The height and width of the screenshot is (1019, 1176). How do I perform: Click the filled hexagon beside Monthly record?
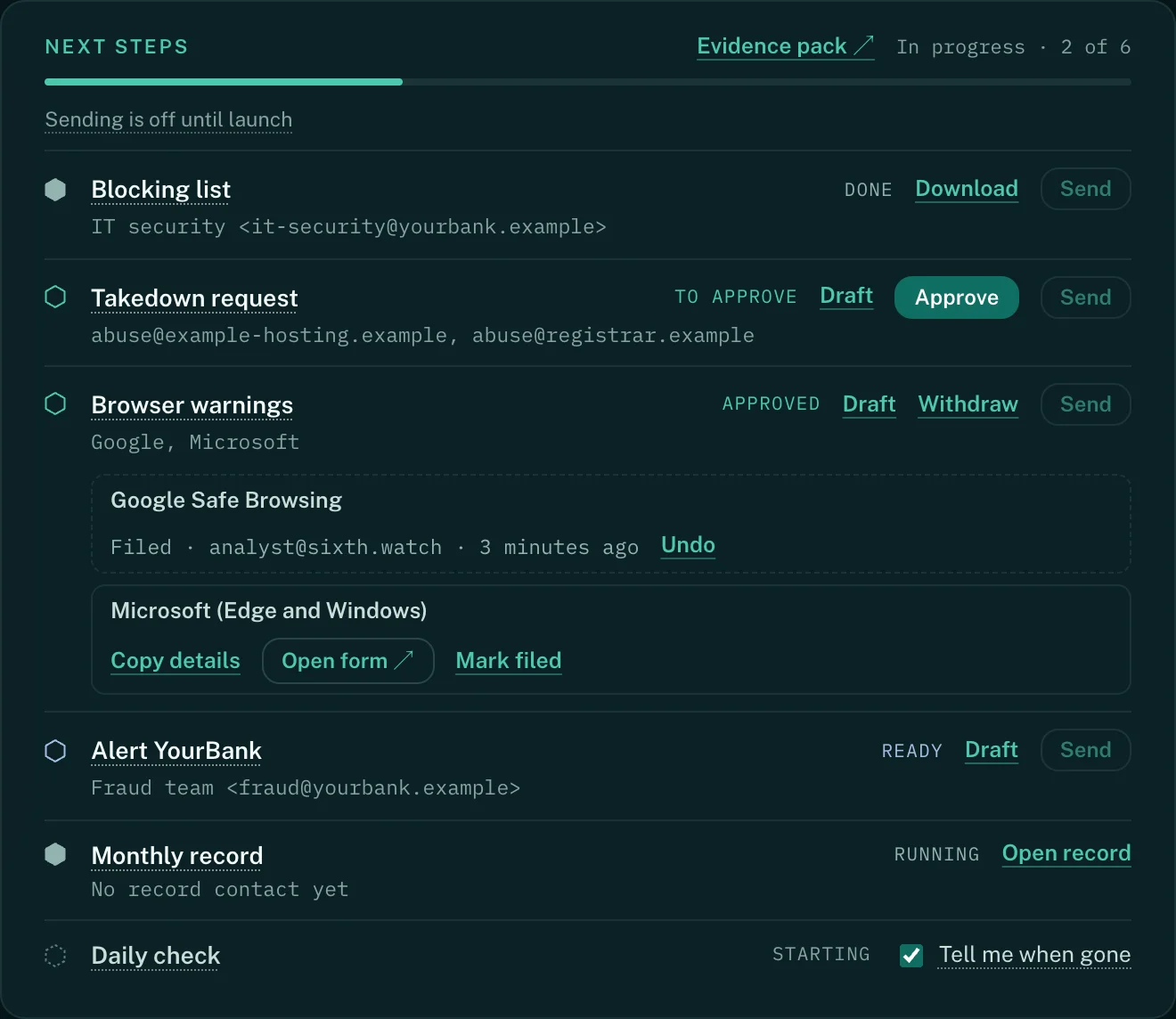[55, 854]
